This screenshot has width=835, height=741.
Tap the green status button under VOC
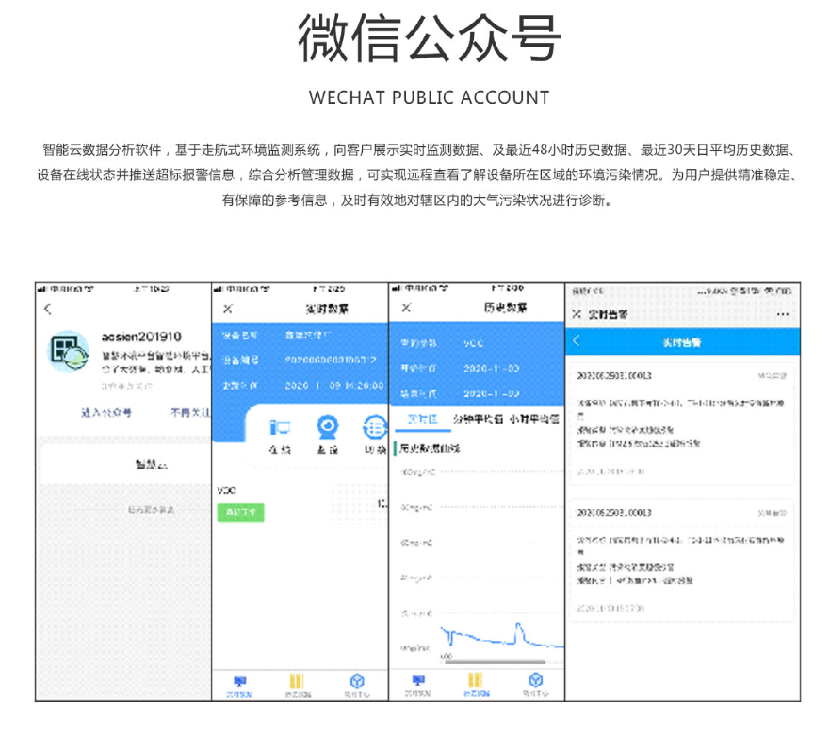coord(241,512)
